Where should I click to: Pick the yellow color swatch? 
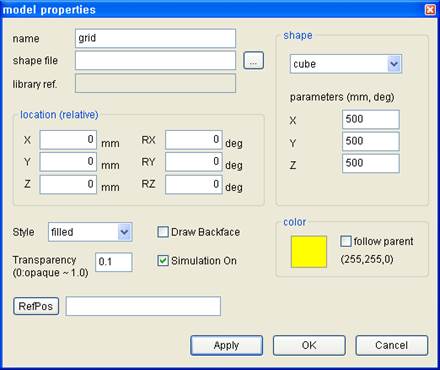309,252
